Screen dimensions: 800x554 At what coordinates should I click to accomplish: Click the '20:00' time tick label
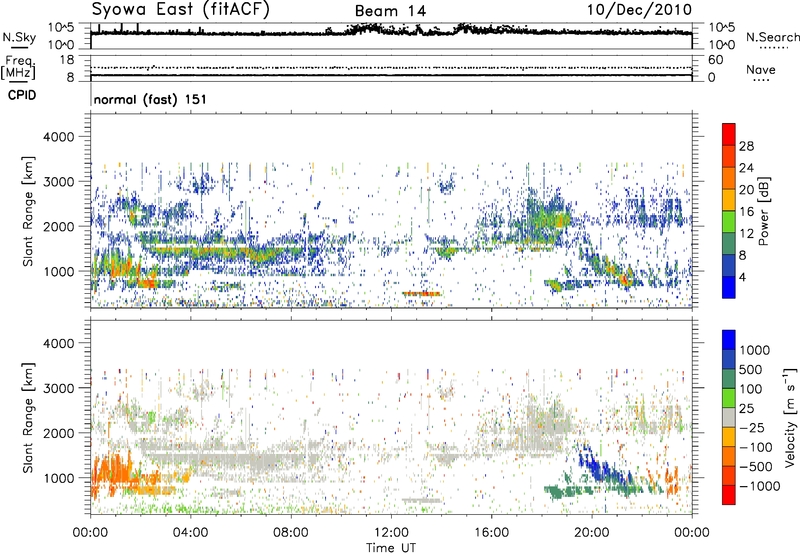point(592,533)
